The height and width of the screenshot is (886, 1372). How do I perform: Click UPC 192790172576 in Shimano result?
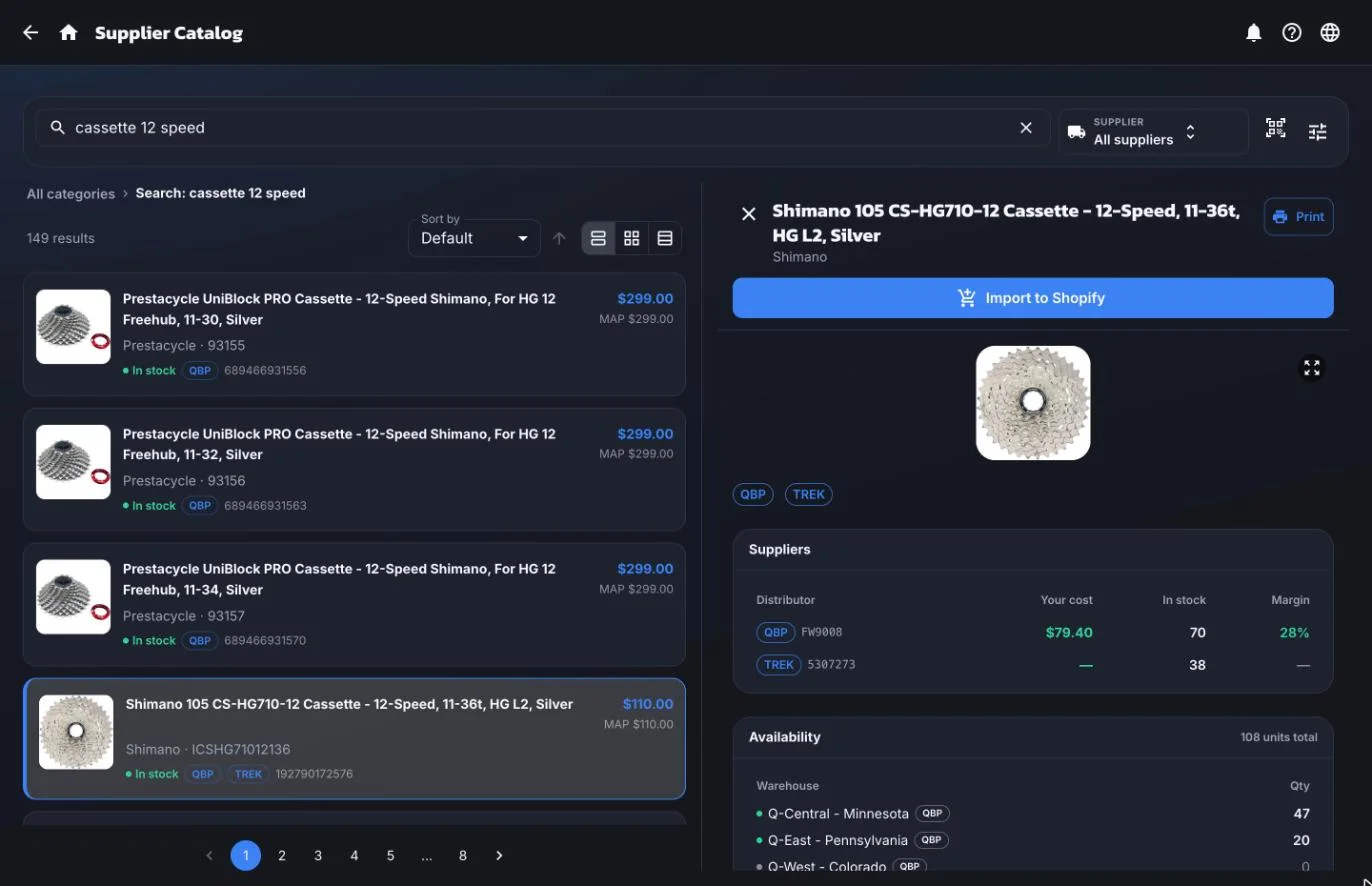pyautogui.click(x=314, y=774)
